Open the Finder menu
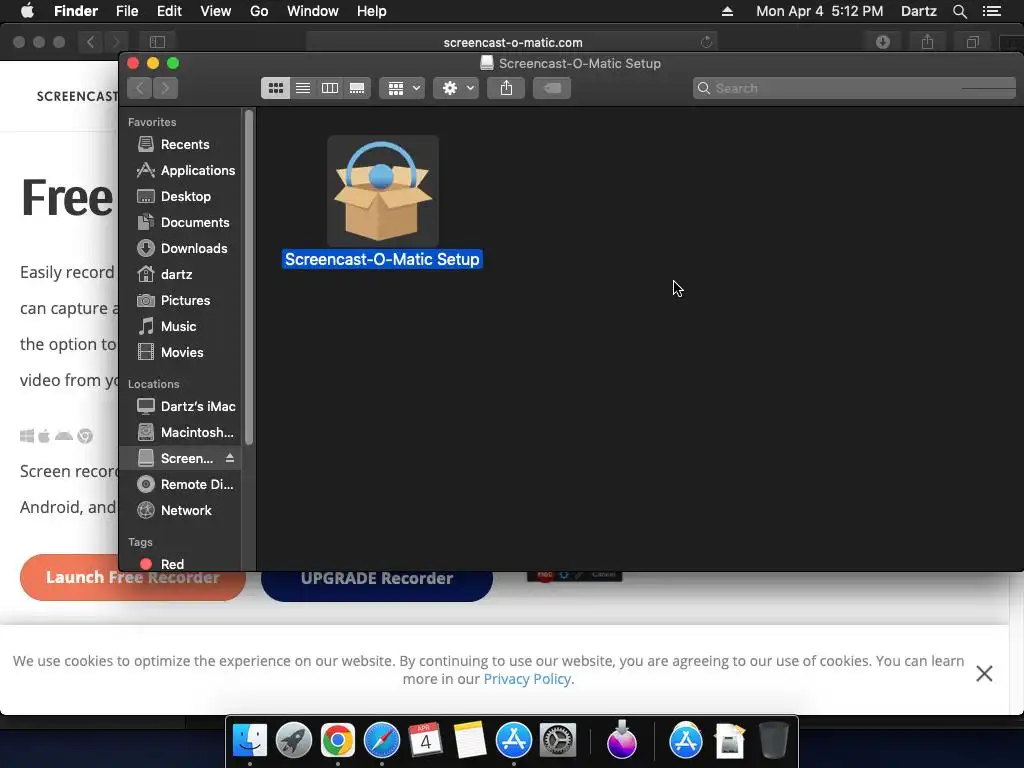This screenshot has width=1024, height=768. coord(76,11)
